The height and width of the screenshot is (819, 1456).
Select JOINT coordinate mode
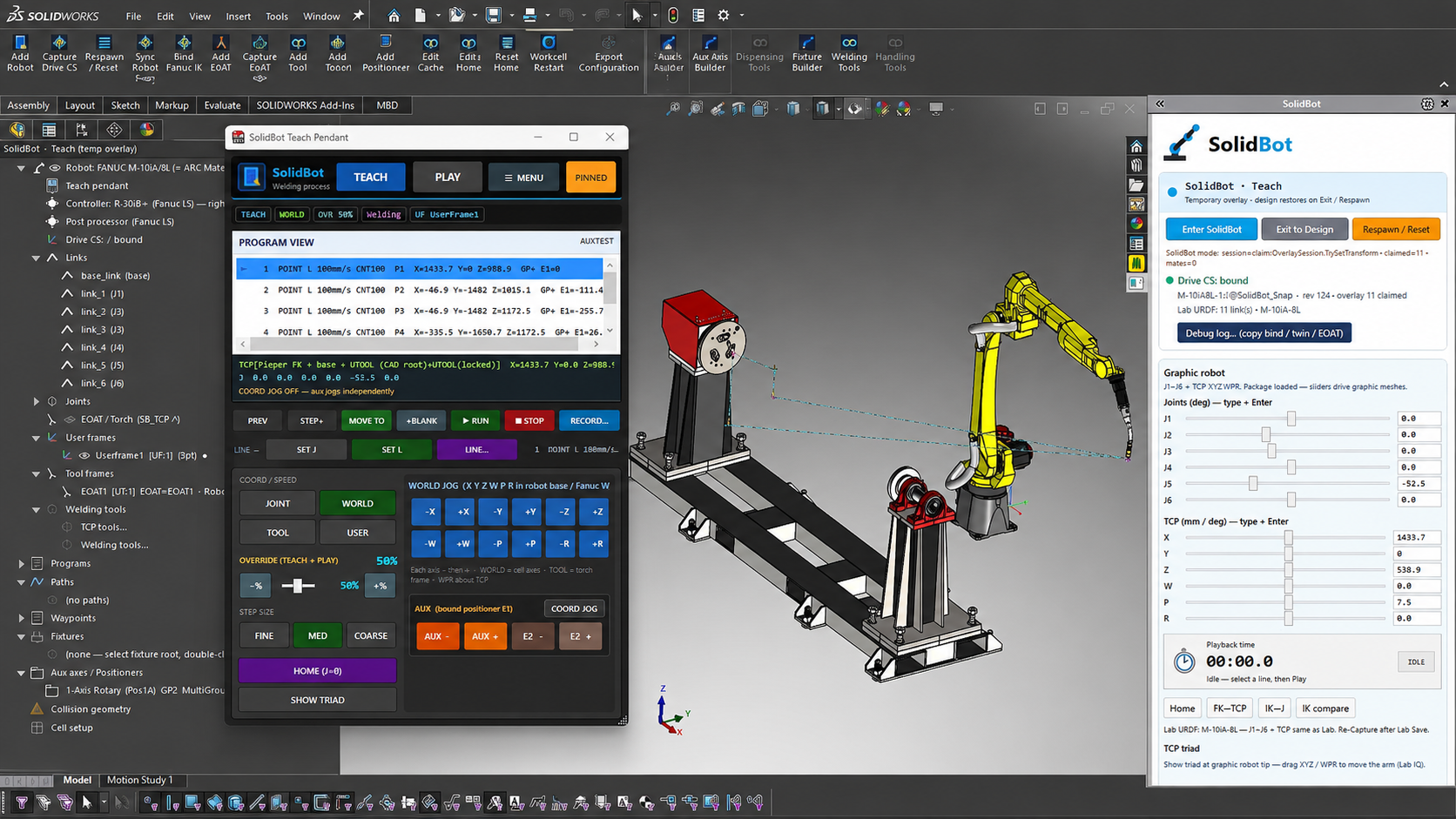tap(278, 503)
